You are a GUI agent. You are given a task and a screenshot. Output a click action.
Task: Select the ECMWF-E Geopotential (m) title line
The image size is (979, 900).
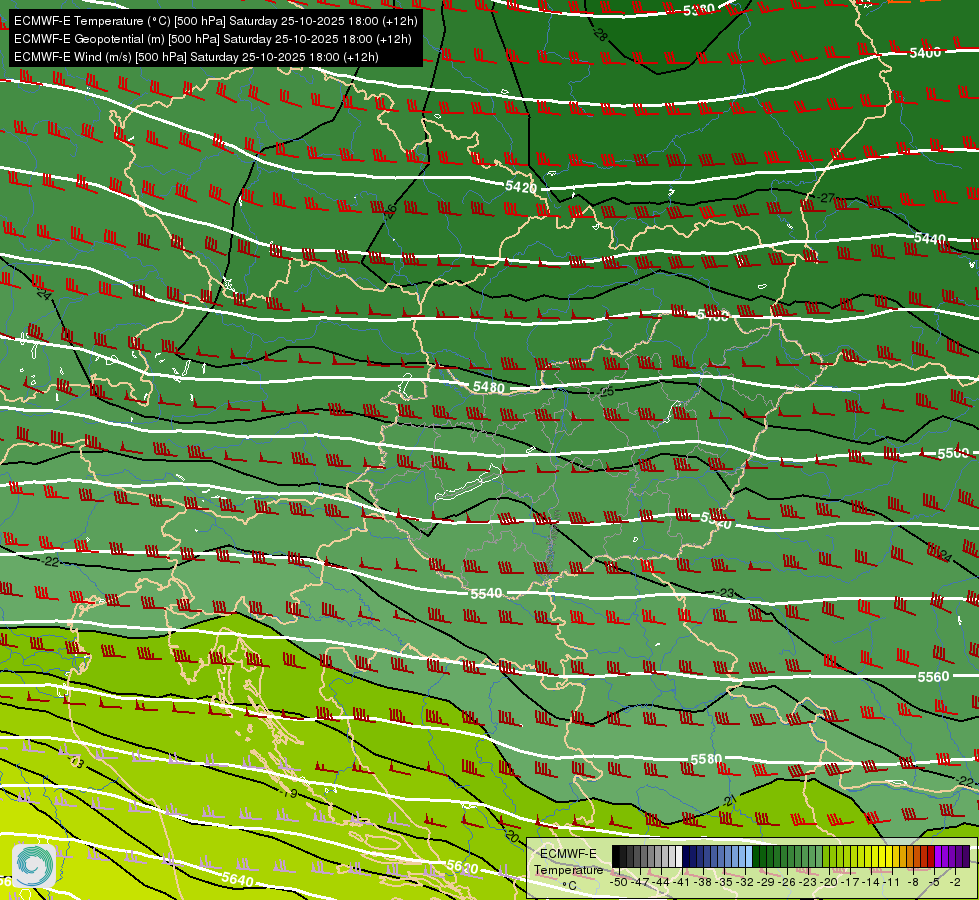tap(212, 39)
